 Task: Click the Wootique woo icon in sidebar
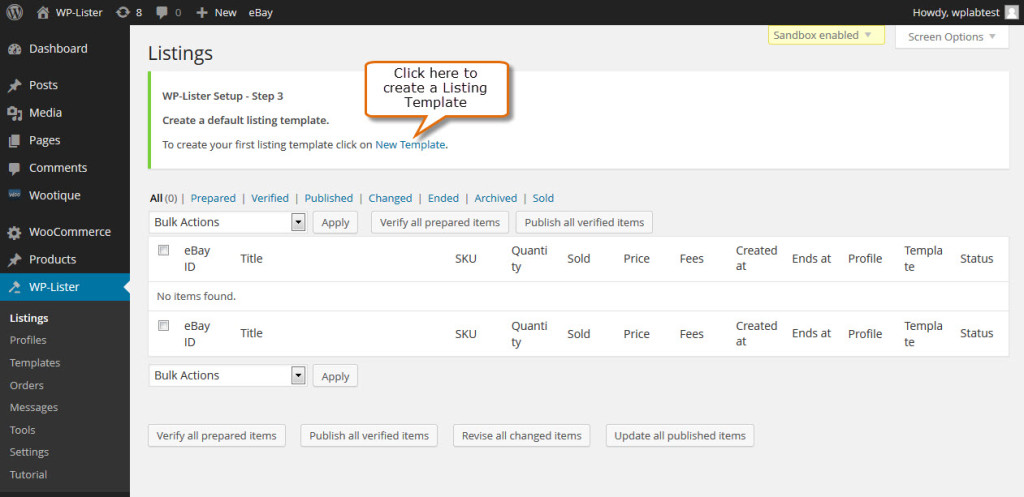[x=14, y=195]
